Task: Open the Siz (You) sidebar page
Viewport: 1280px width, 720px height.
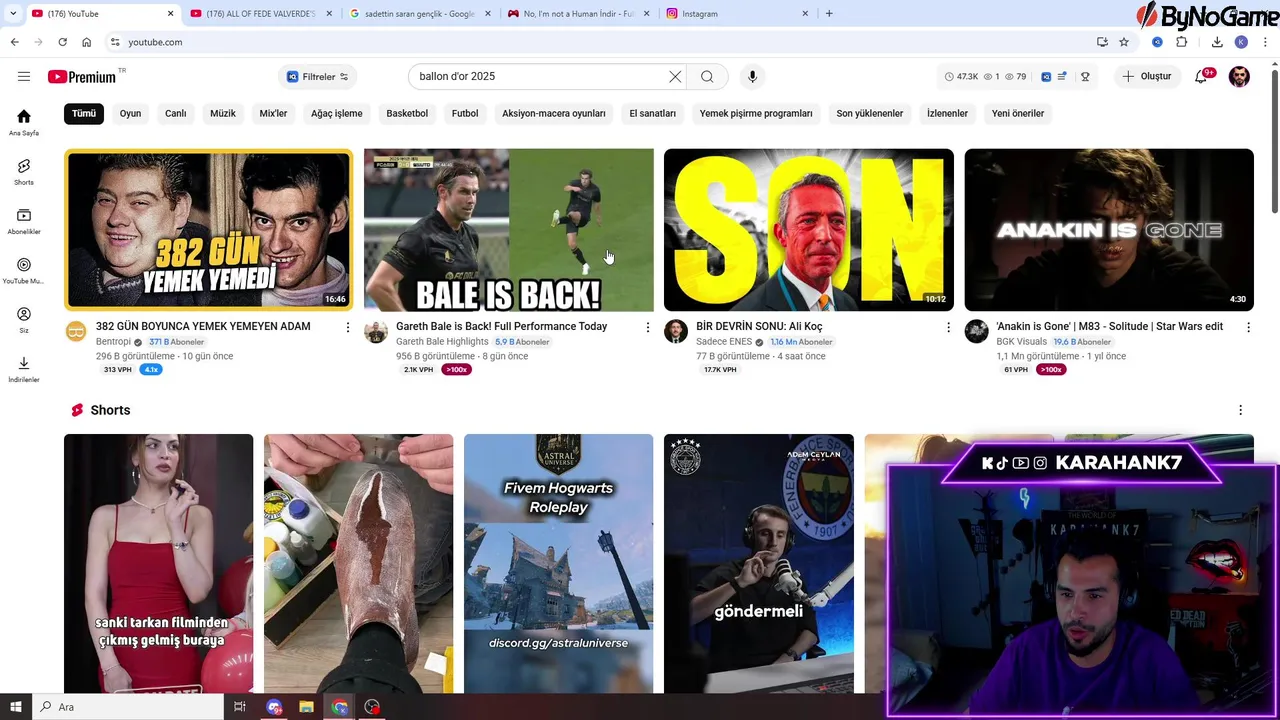Action: click(x=24, y=320)
